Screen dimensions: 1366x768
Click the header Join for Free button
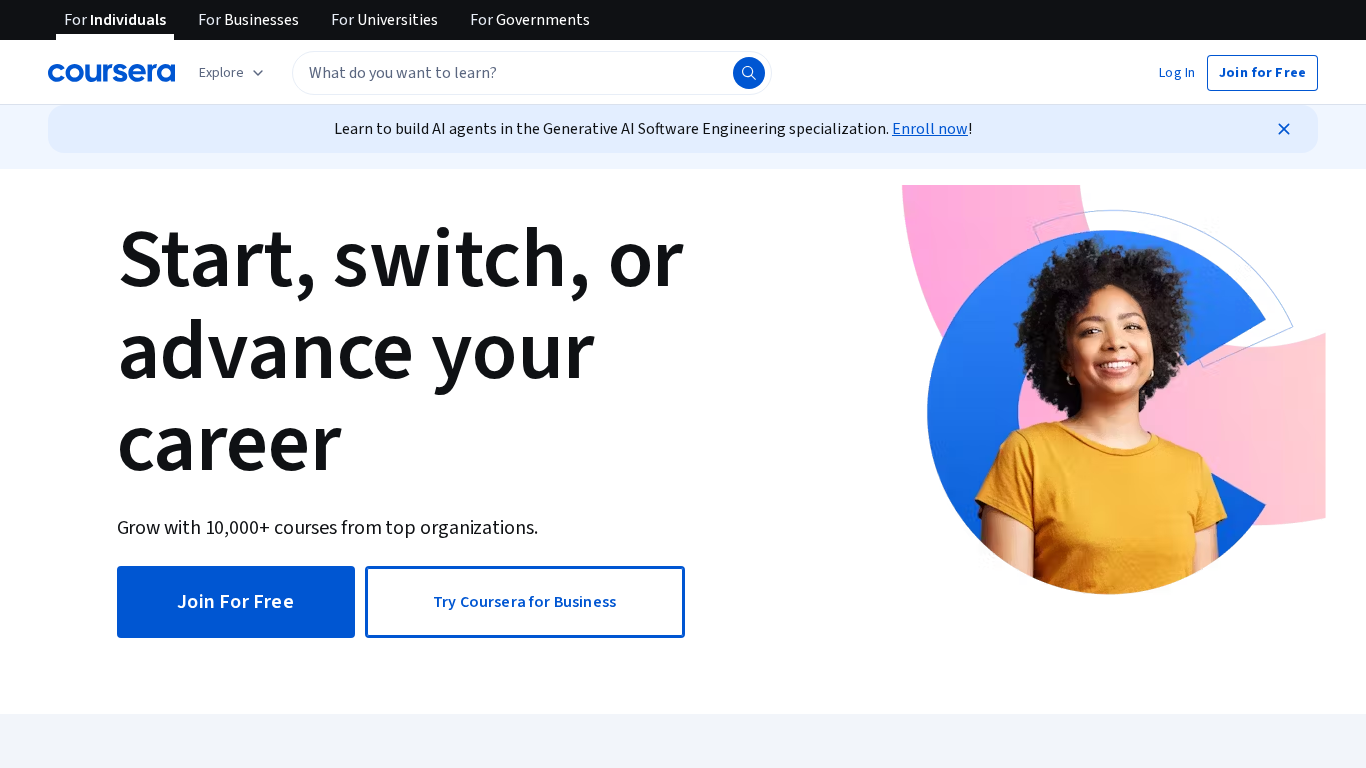coord(1262,73)
